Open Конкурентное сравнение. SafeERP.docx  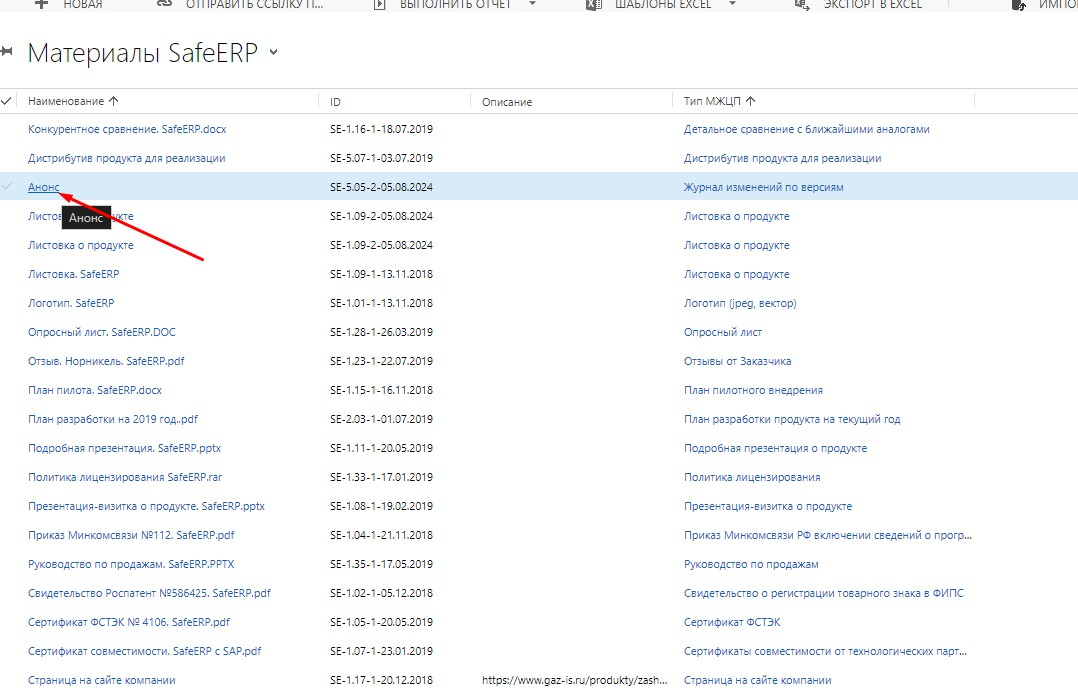pos(127,129)
